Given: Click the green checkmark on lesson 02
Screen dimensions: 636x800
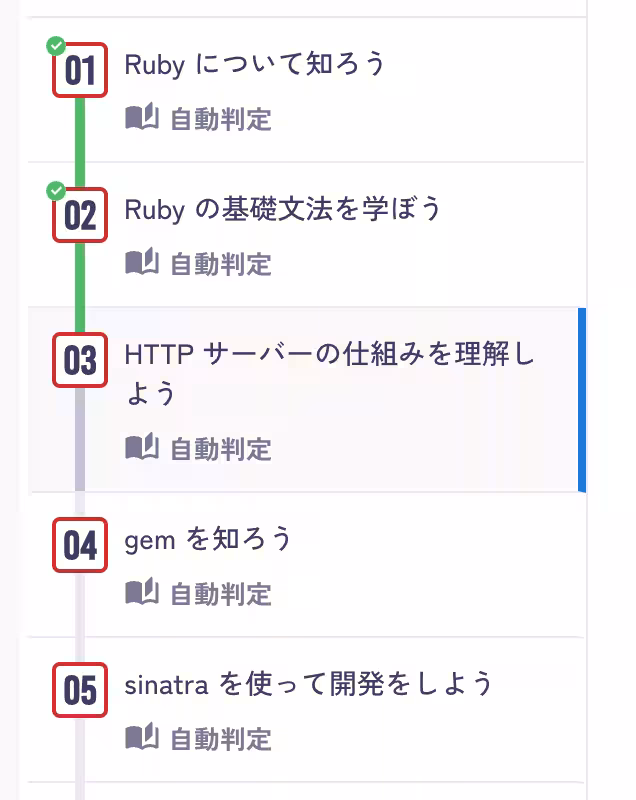Looking at the screenshot, I should tap(55, 189).
